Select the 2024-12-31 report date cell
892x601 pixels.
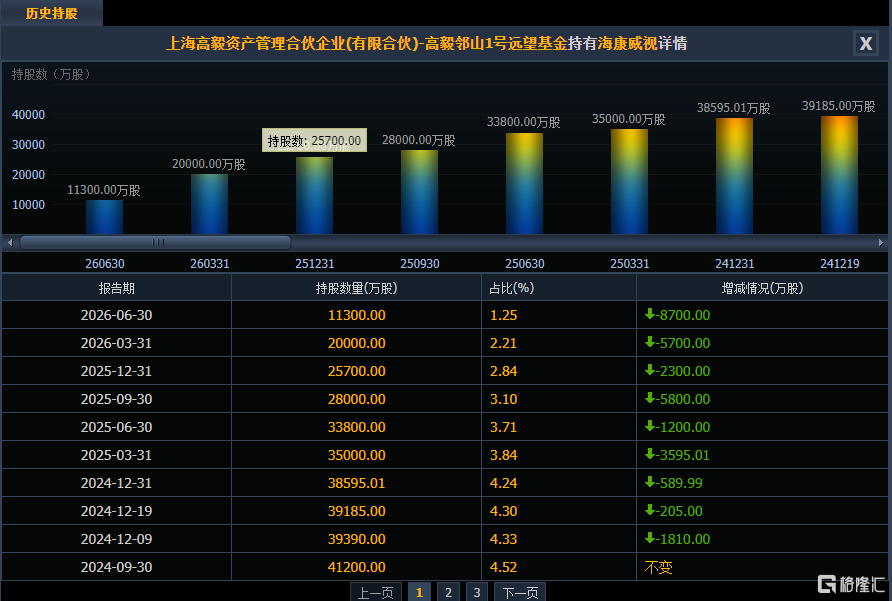(x=117, y=483)
